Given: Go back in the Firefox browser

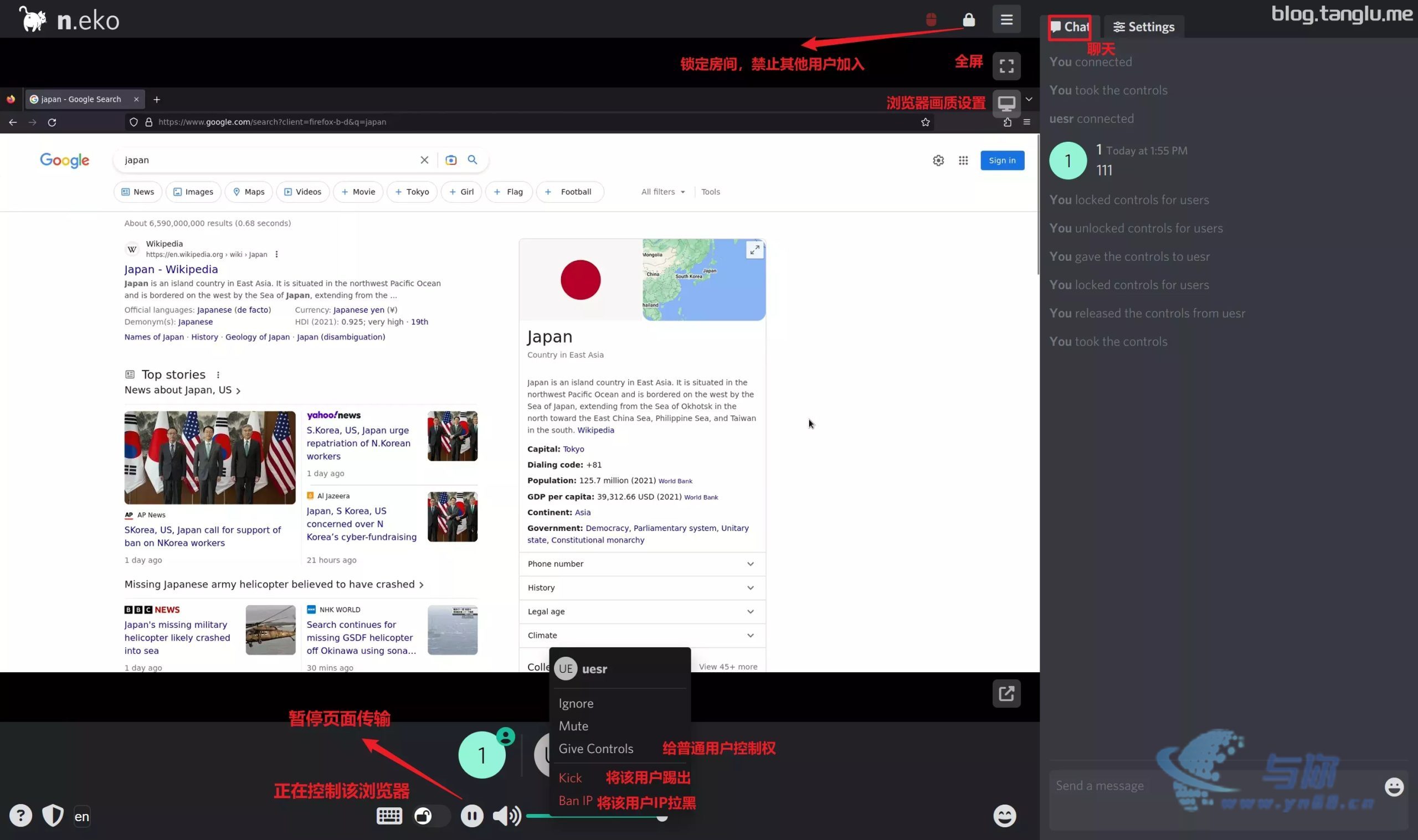Looking at the screenshot, I should (13, 122).
